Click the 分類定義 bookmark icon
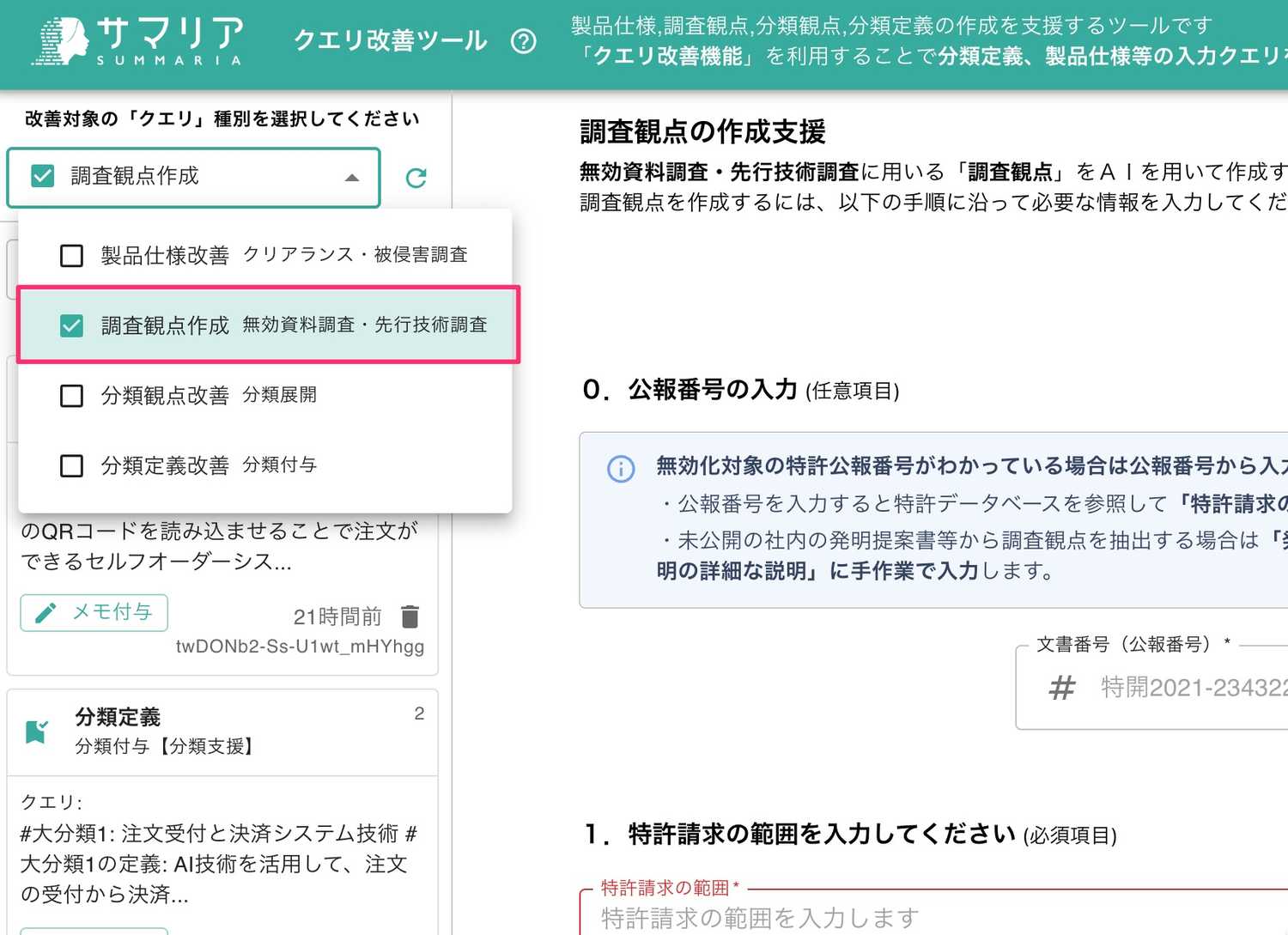The height and width of the screenshot is (935, 1288). click(36, 732)
